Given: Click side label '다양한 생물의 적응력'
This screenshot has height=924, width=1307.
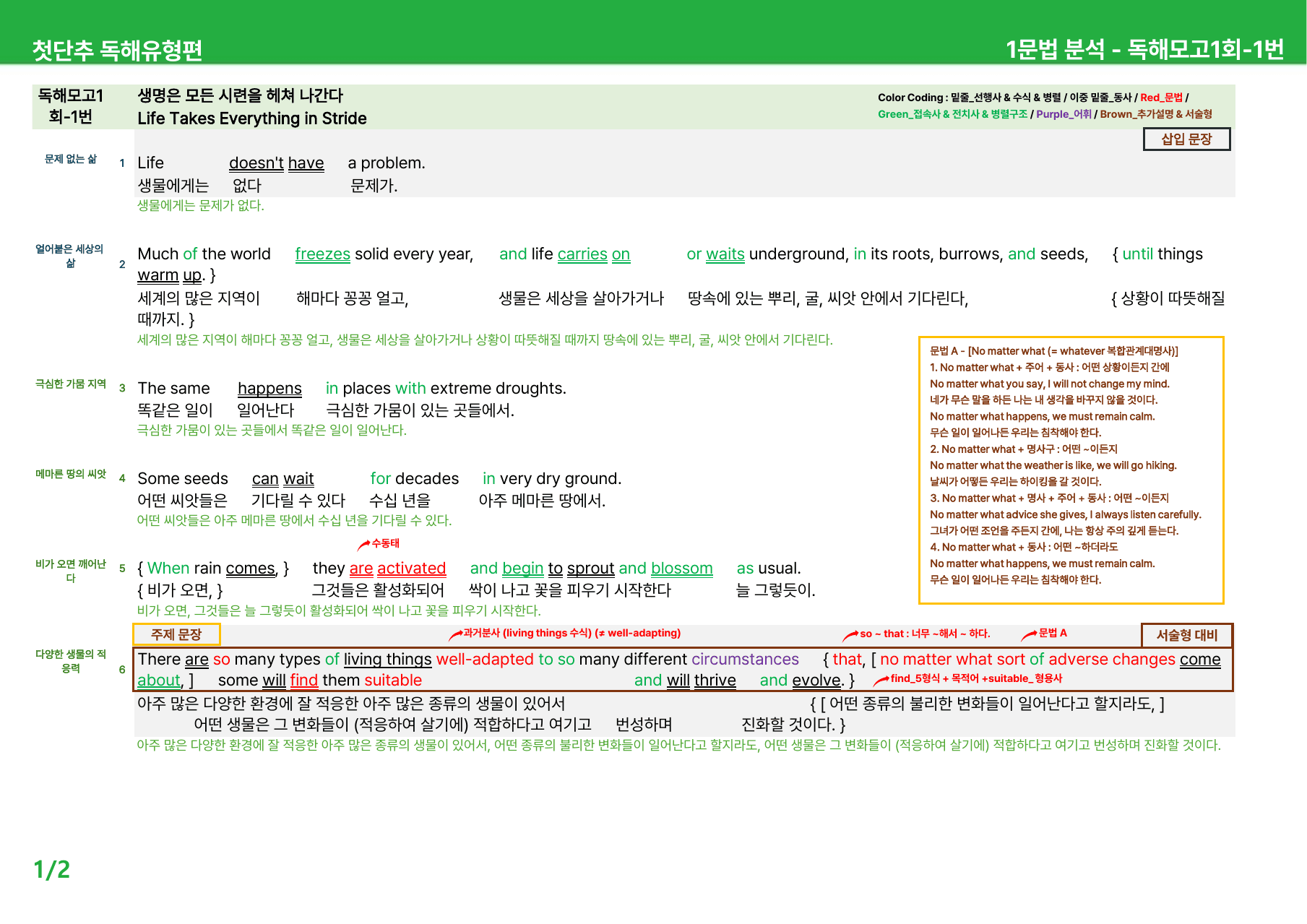Looking at the screenshot, I should tap(71, 661).
